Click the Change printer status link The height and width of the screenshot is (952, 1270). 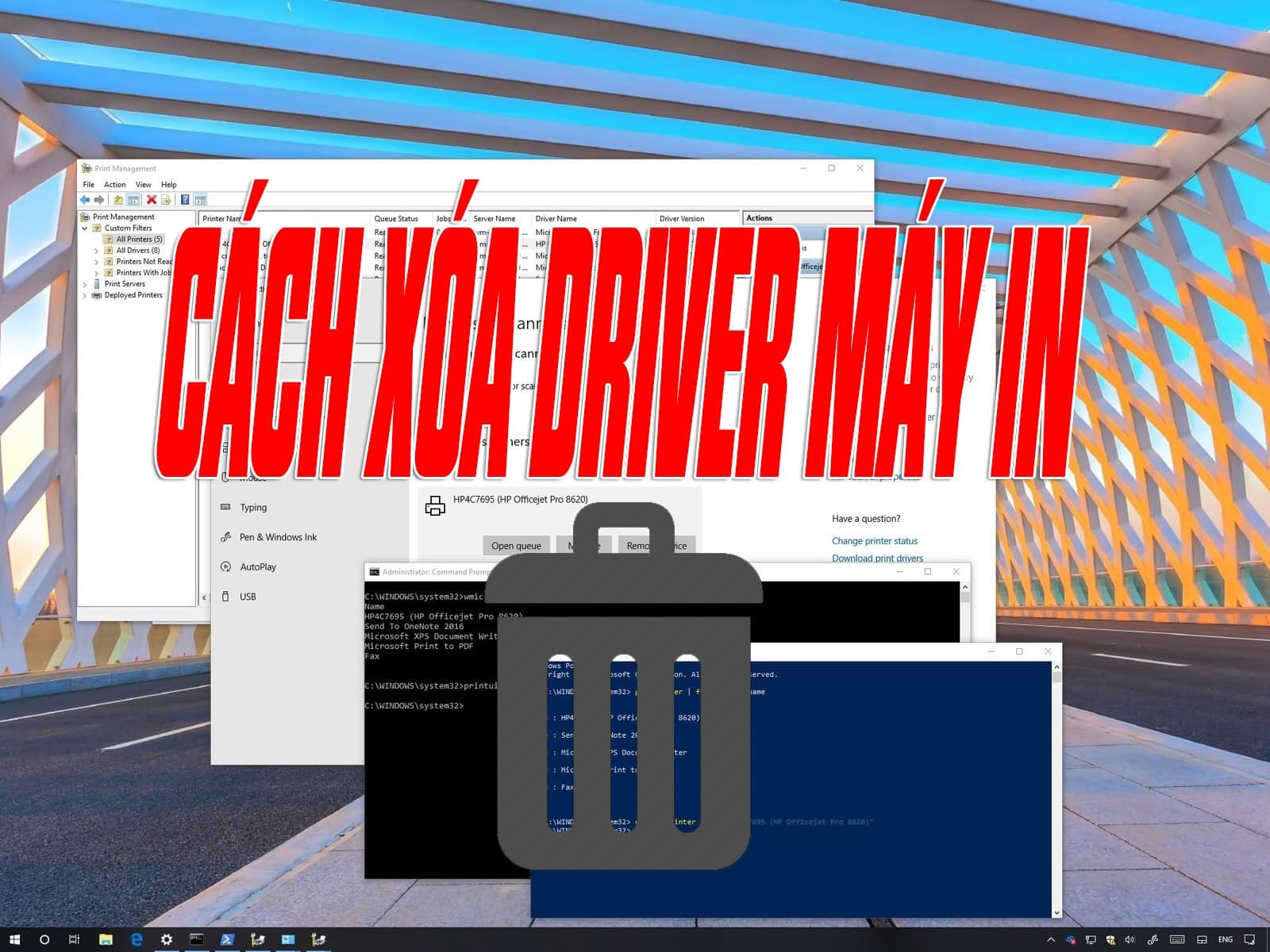point(875,541)
